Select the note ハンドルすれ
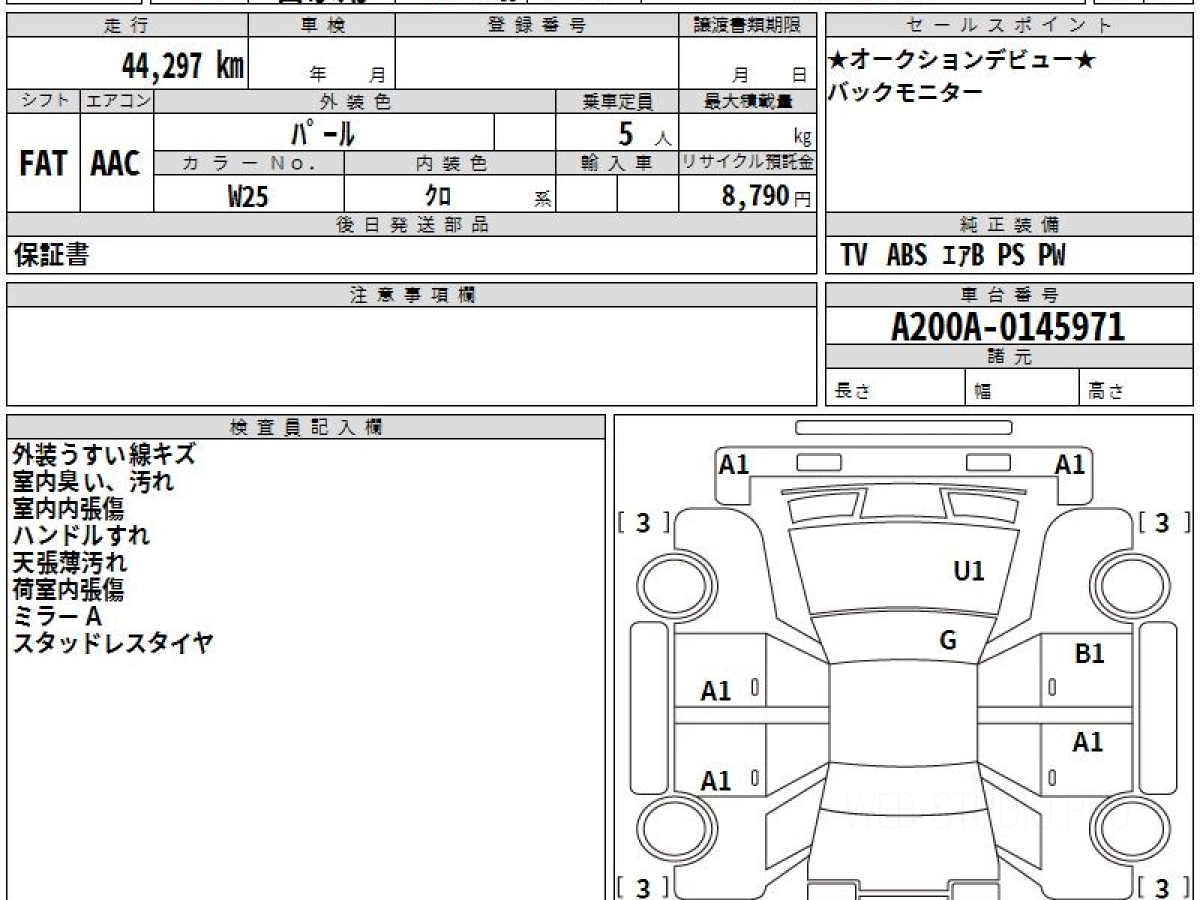This screenshot has width=1200, height=900. point(81,535)
